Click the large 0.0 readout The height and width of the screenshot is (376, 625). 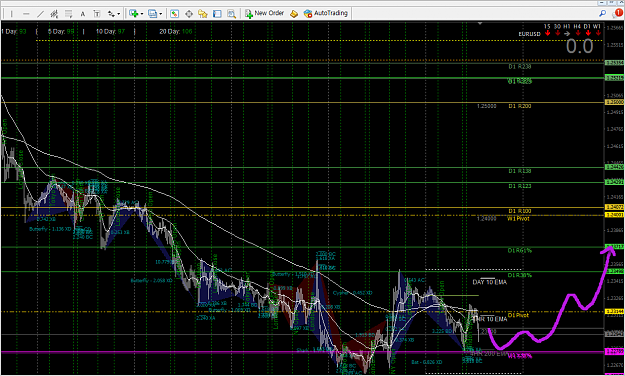click(x=580, y=47)
